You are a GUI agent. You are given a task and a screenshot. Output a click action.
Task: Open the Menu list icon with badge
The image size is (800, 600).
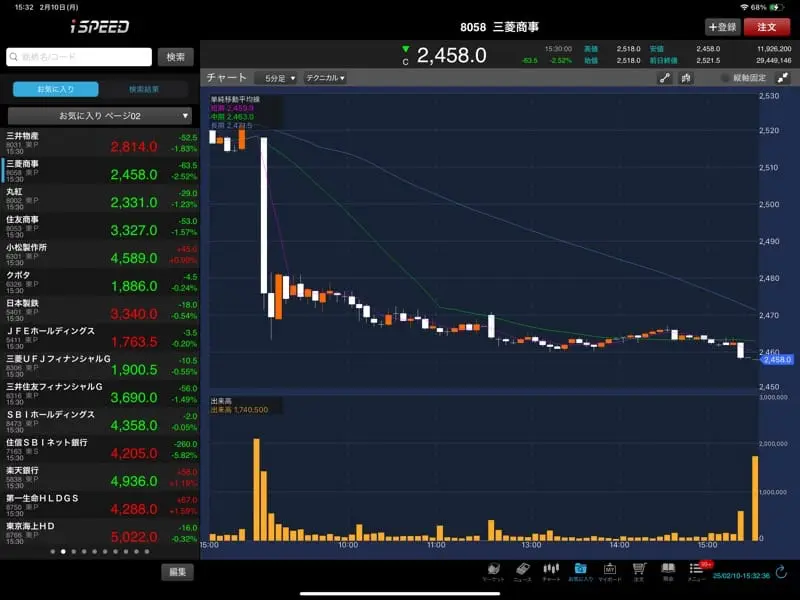click(696, 572)
